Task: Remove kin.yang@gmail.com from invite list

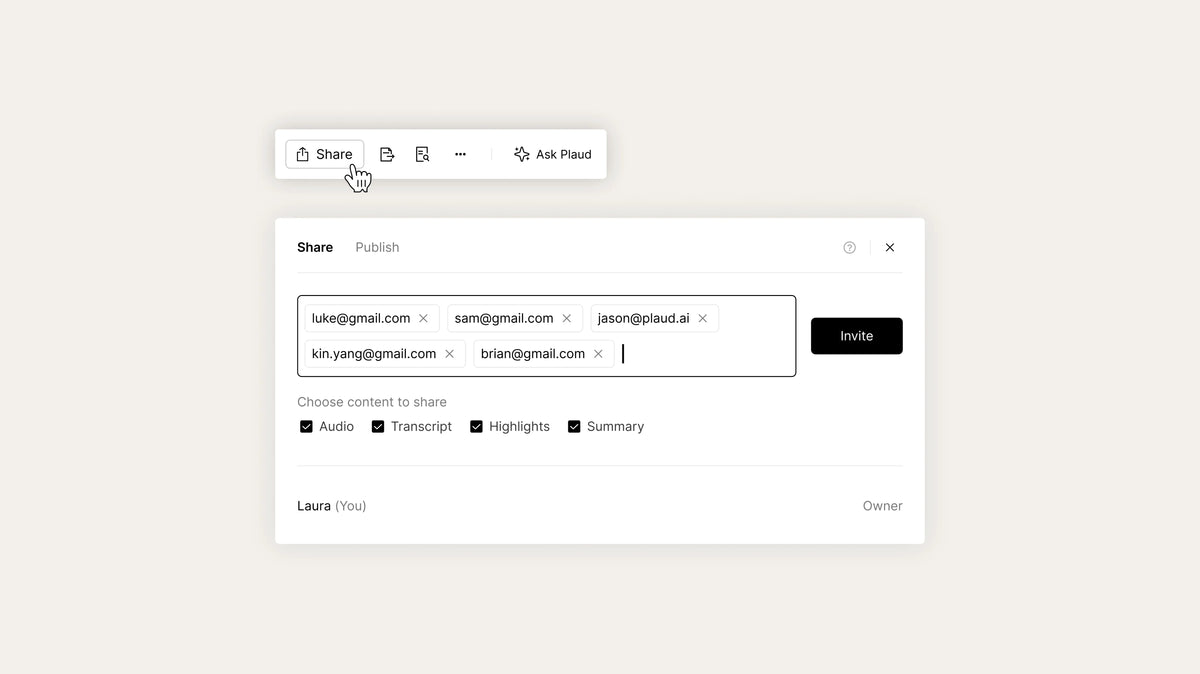Action: pyautogui.click(x=450, y=354)
